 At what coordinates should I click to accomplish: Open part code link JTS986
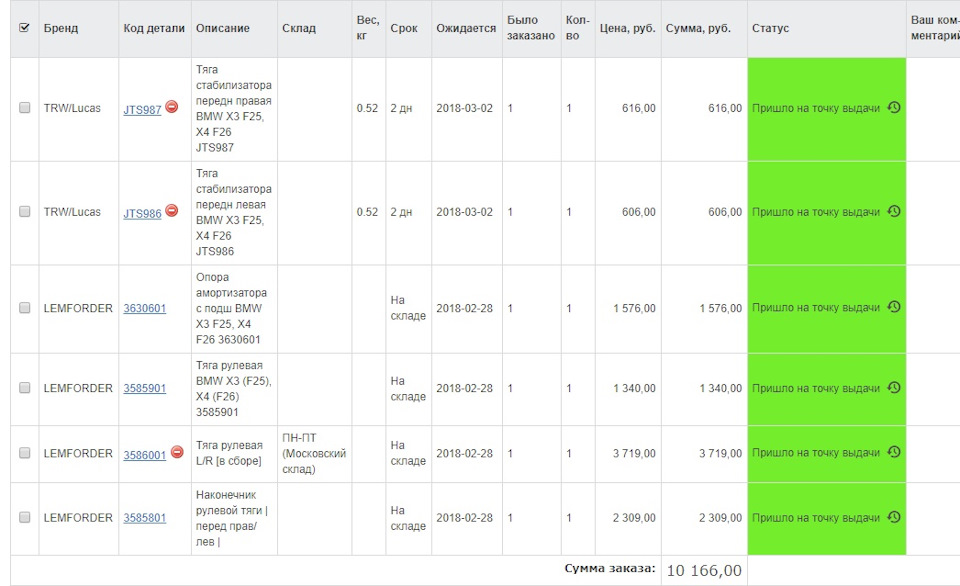(x=142, y=214)
